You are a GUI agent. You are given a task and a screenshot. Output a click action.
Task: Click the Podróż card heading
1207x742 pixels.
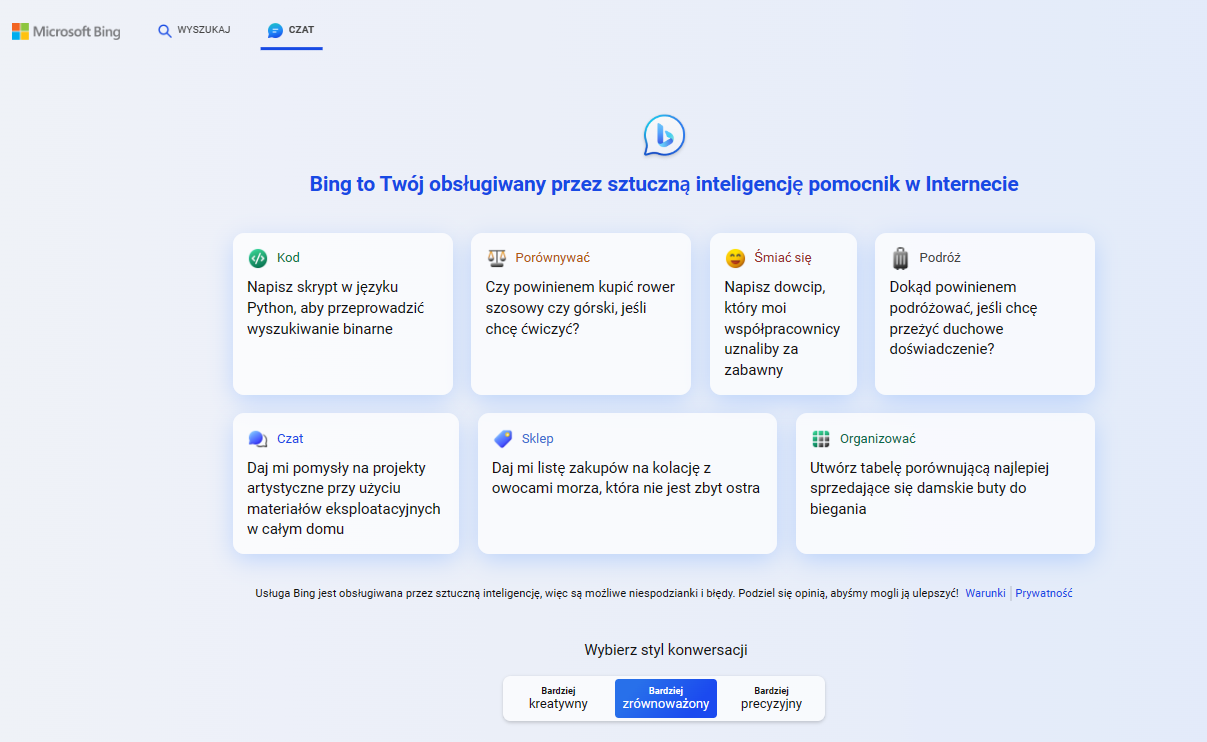pyautogui.click(x=940, y=258)
